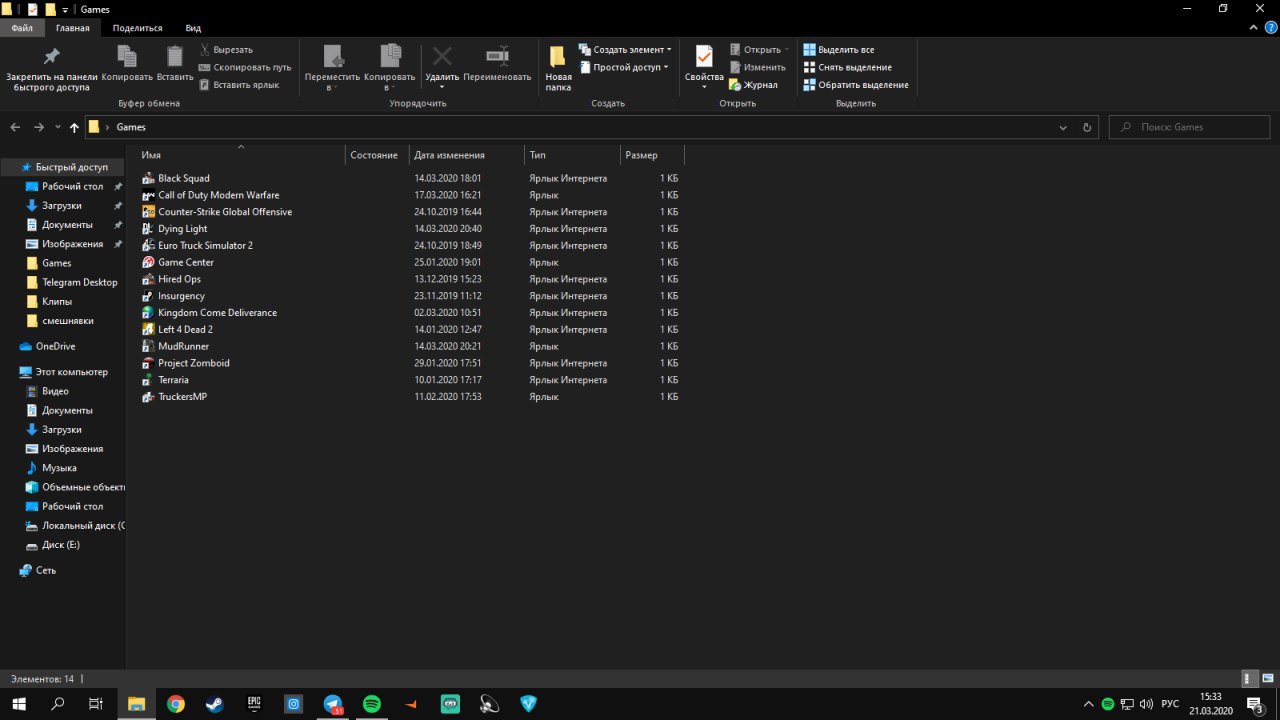Switch to the Вид tab
The width and height of the screenshot is (1280, 720).
coord(193,28)
